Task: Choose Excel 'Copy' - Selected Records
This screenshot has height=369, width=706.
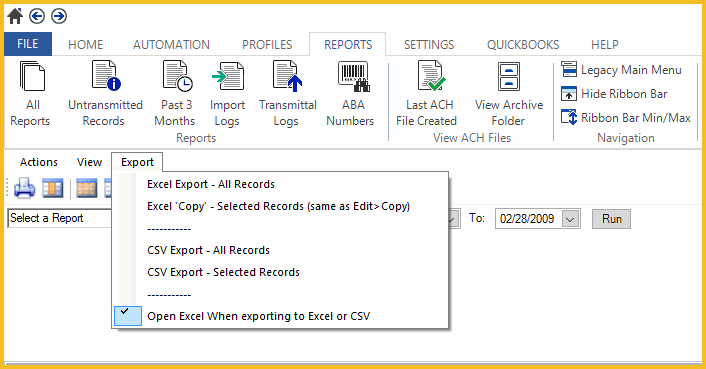Action: [x=280, y=207]
